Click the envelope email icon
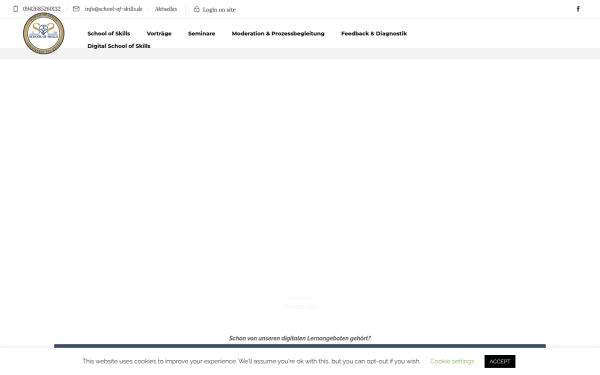Viewport: 600px width, 375px height. 76,9
